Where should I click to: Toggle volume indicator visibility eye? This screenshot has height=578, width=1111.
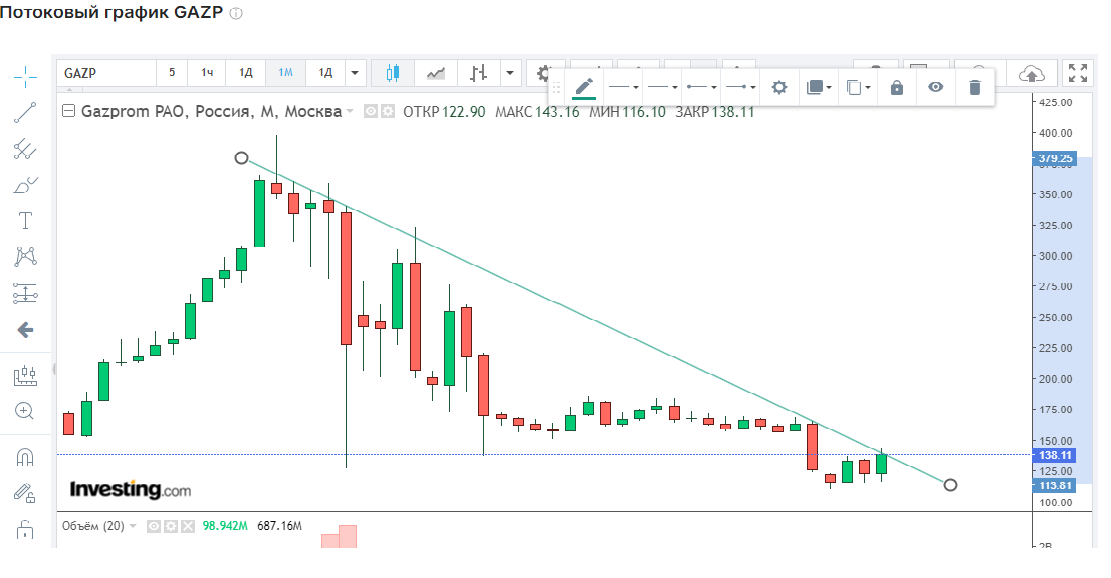[x=154, y=526]
